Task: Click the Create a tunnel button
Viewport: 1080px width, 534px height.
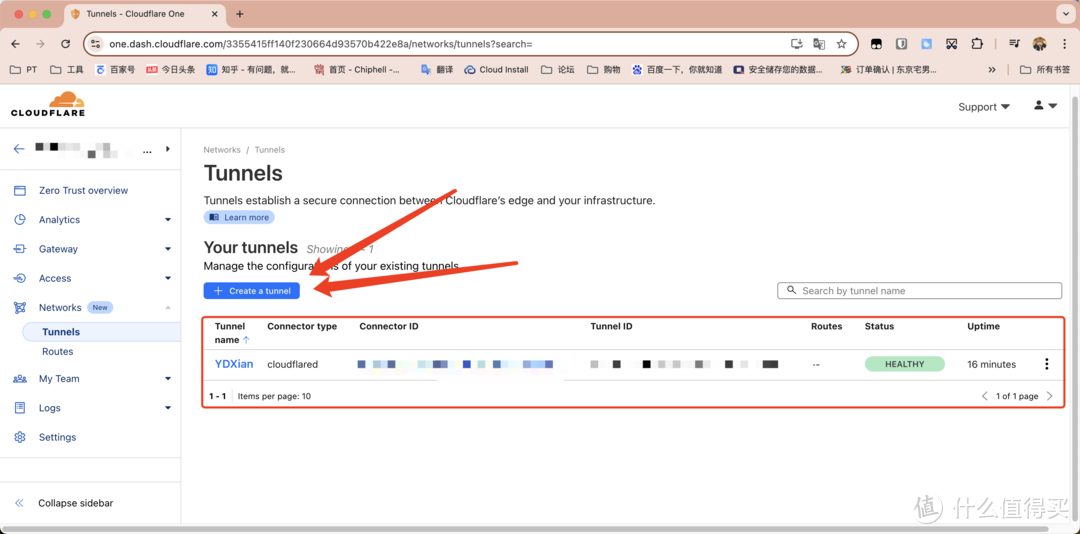Action: point(252,291)
